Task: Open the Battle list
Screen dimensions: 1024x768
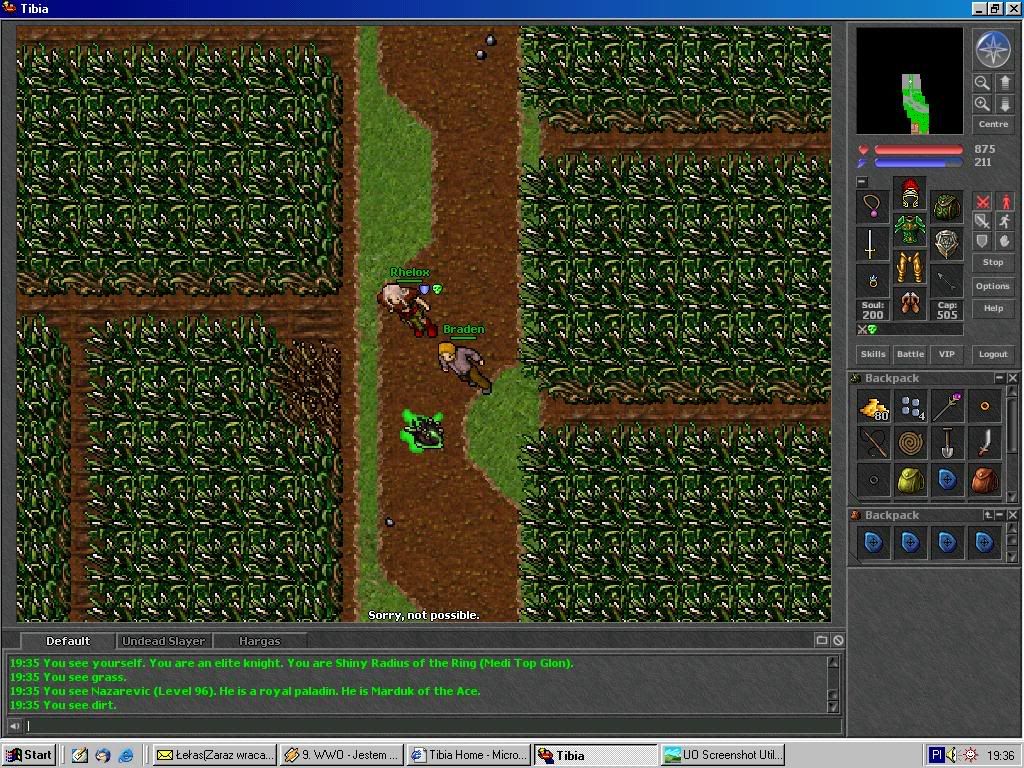Action: click(x=910, y=354)
